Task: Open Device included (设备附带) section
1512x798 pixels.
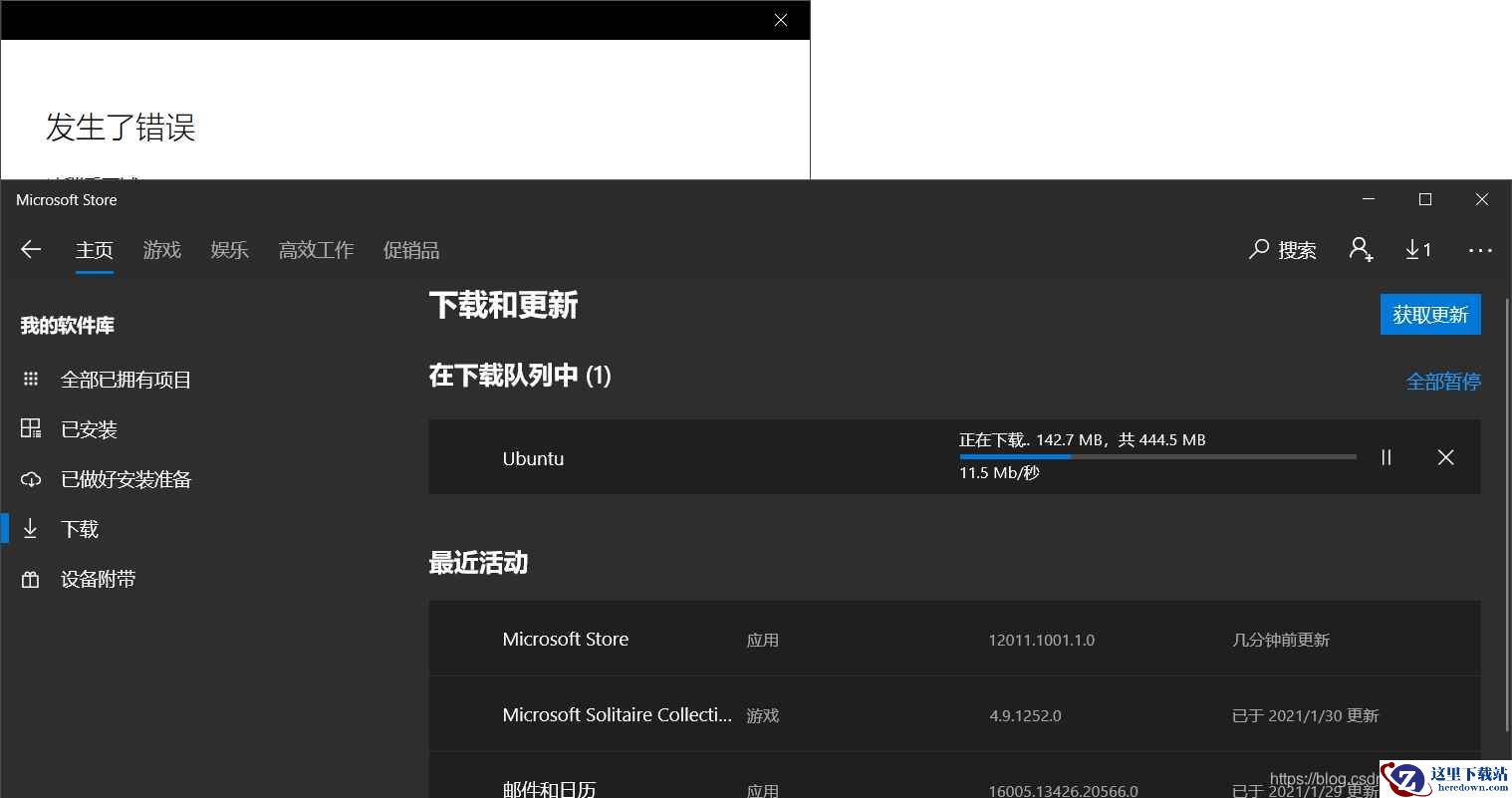Action: pos(98,579)
